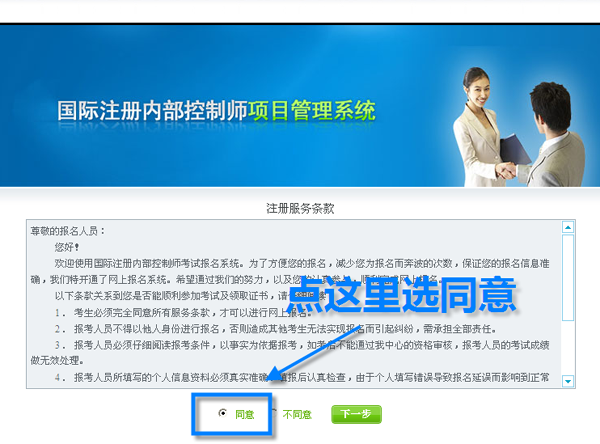Select the 同意 radio button
Screen dimensions: 600x444
pos(223,413)
